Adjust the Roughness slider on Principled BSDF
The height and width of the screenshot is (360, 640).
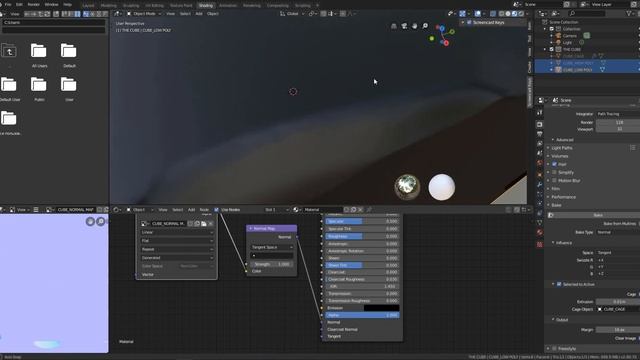pos(362,236)
